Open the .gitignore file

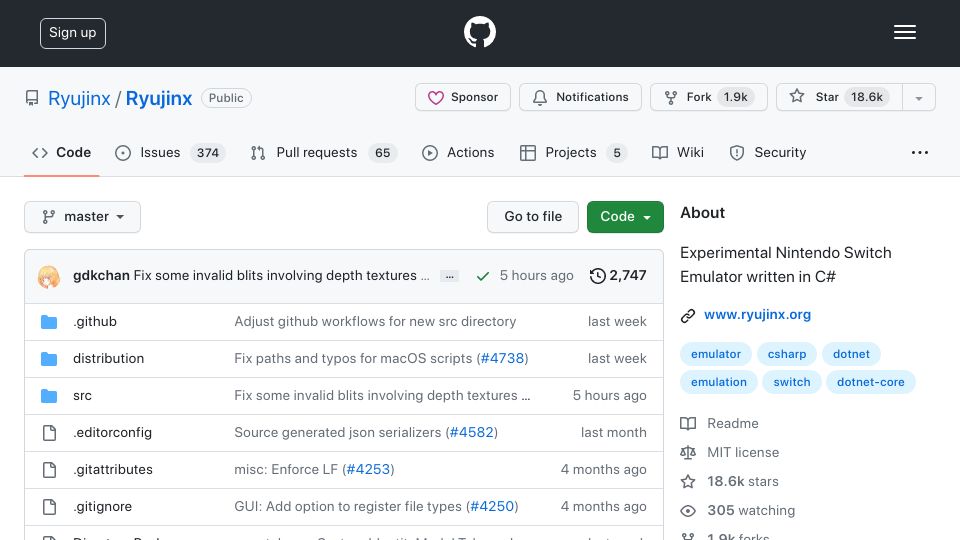coord(102,506)
